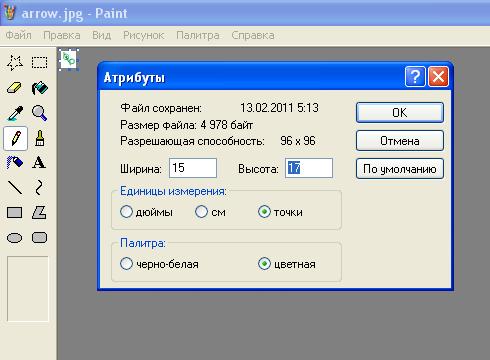490x360 pixels.
Task: Open the Правка menu
Action: [x=62, y=35]
